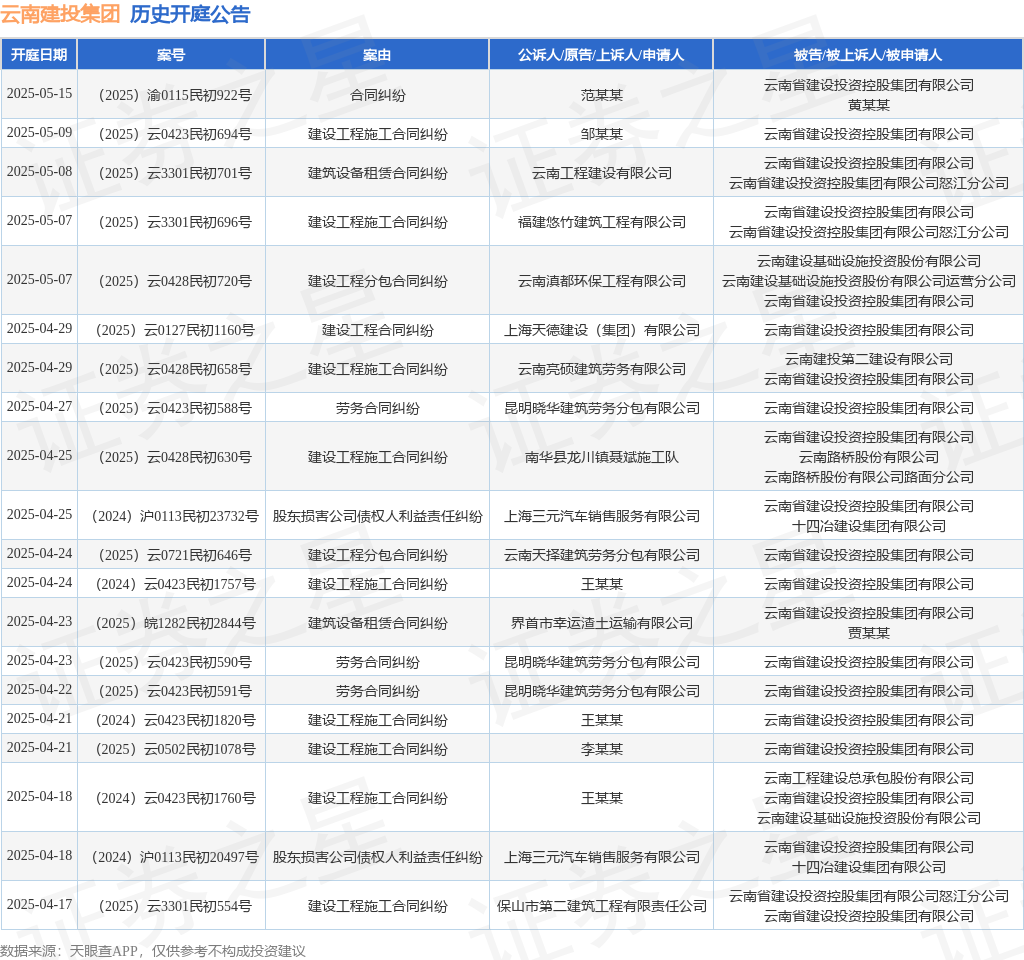Select case number (2025)渝0115民初922号

(171, 95)
